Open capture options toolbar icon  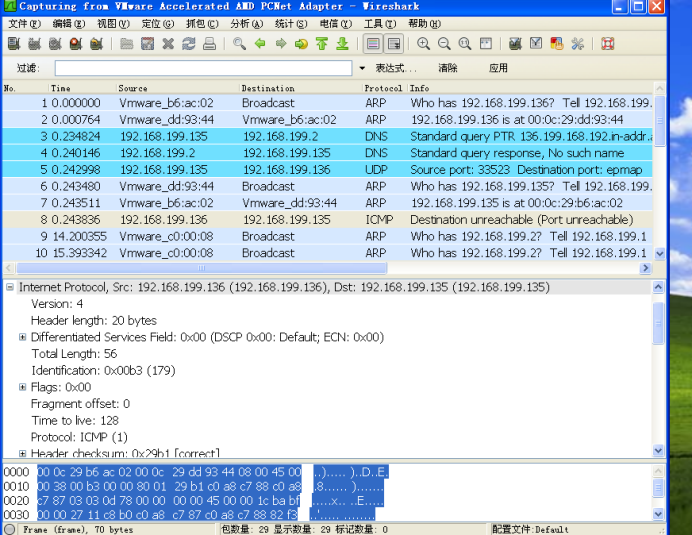click(34, 44)
